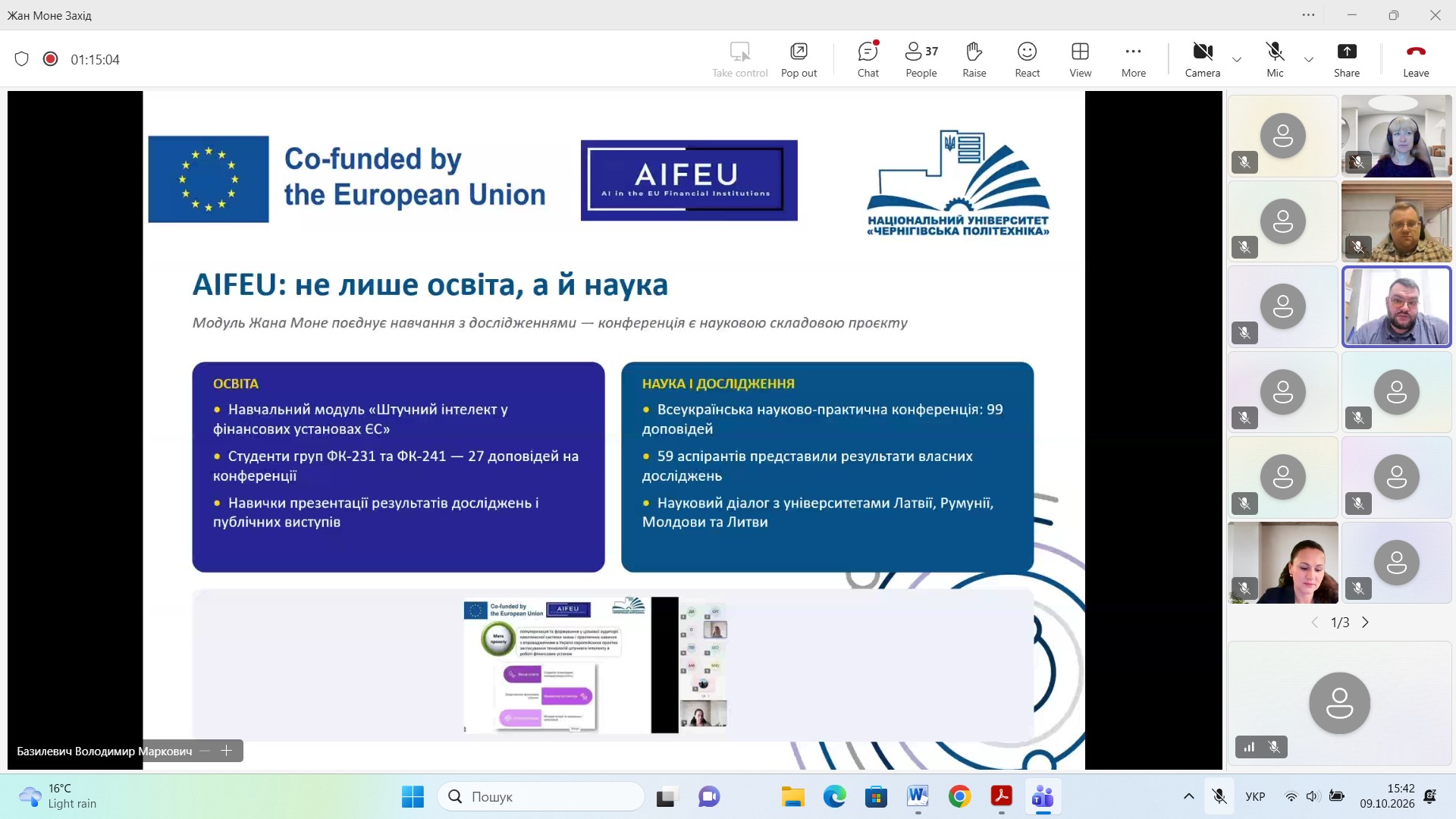This screenshot has height=819, width=1456.
Task: Open the Chat panel
Action: [x=868, y=59]
